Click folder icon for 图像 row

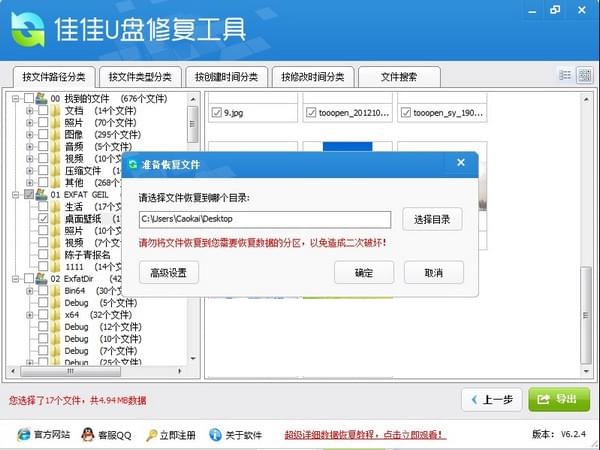click(x=56, y=135)
